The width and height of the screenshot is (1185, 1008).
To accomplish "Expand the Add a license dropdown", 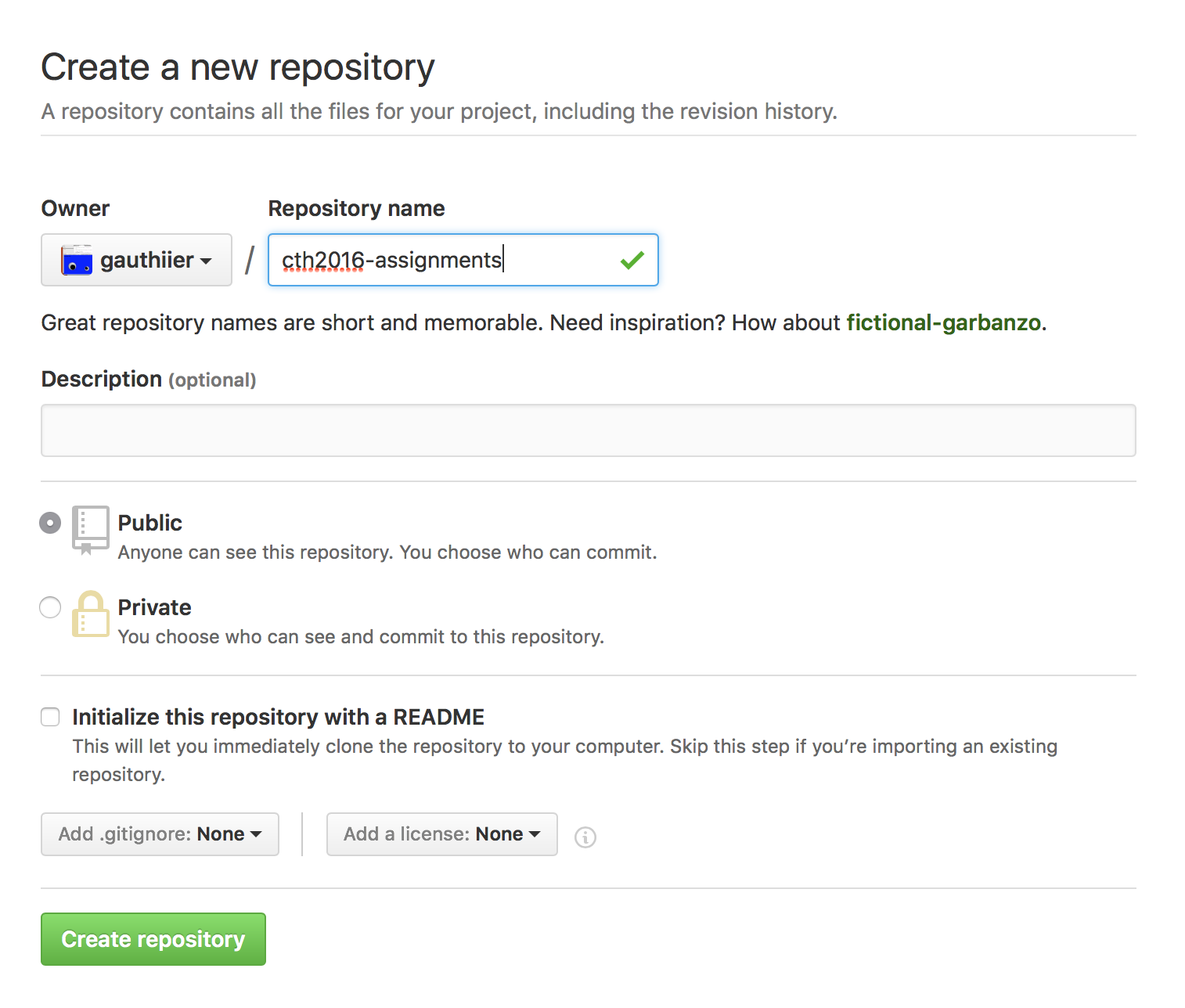I will [441, 834].
